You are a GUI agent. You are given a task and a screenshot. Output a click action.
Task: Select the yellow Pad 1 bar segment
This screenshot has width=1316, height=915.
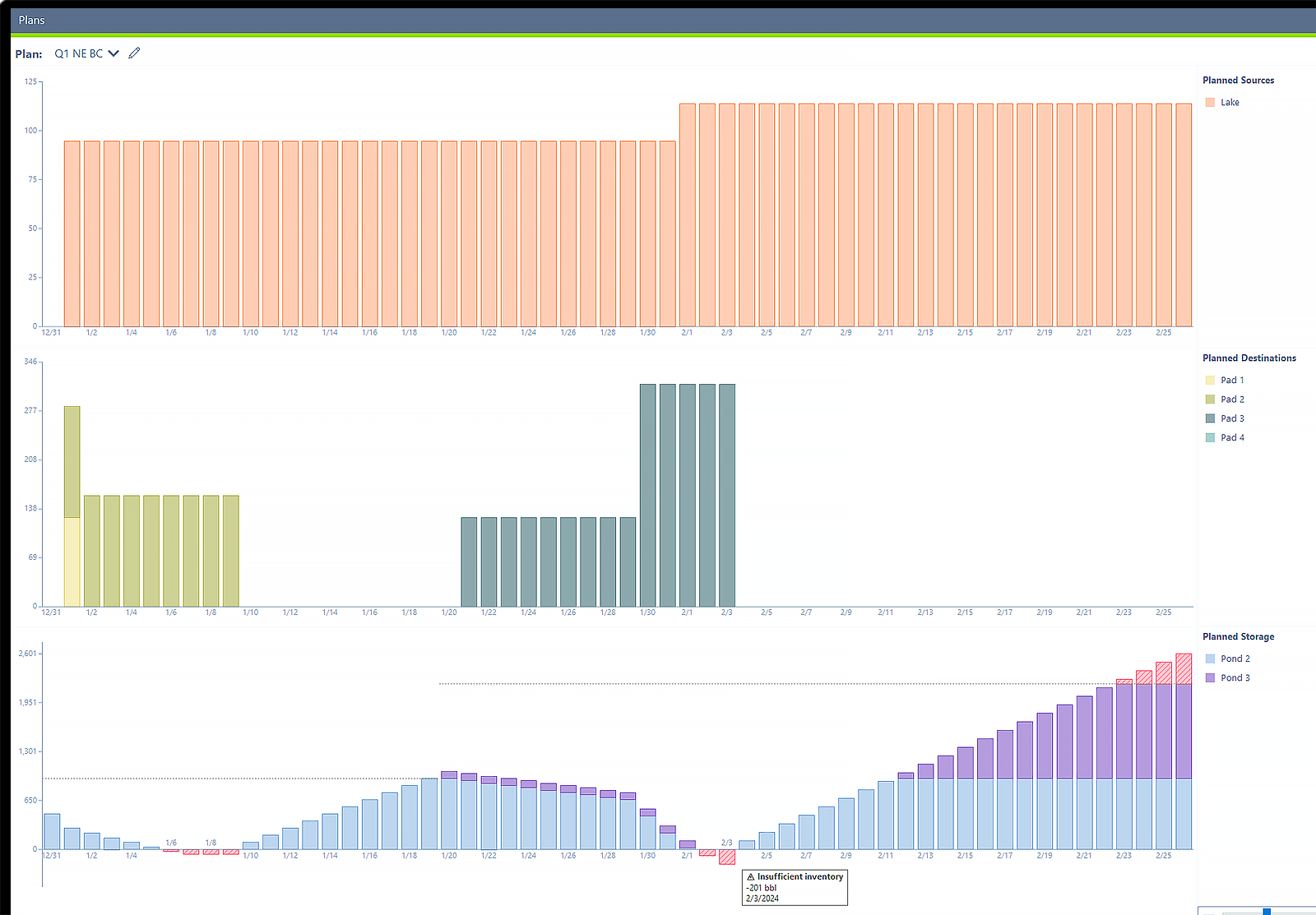72,561
